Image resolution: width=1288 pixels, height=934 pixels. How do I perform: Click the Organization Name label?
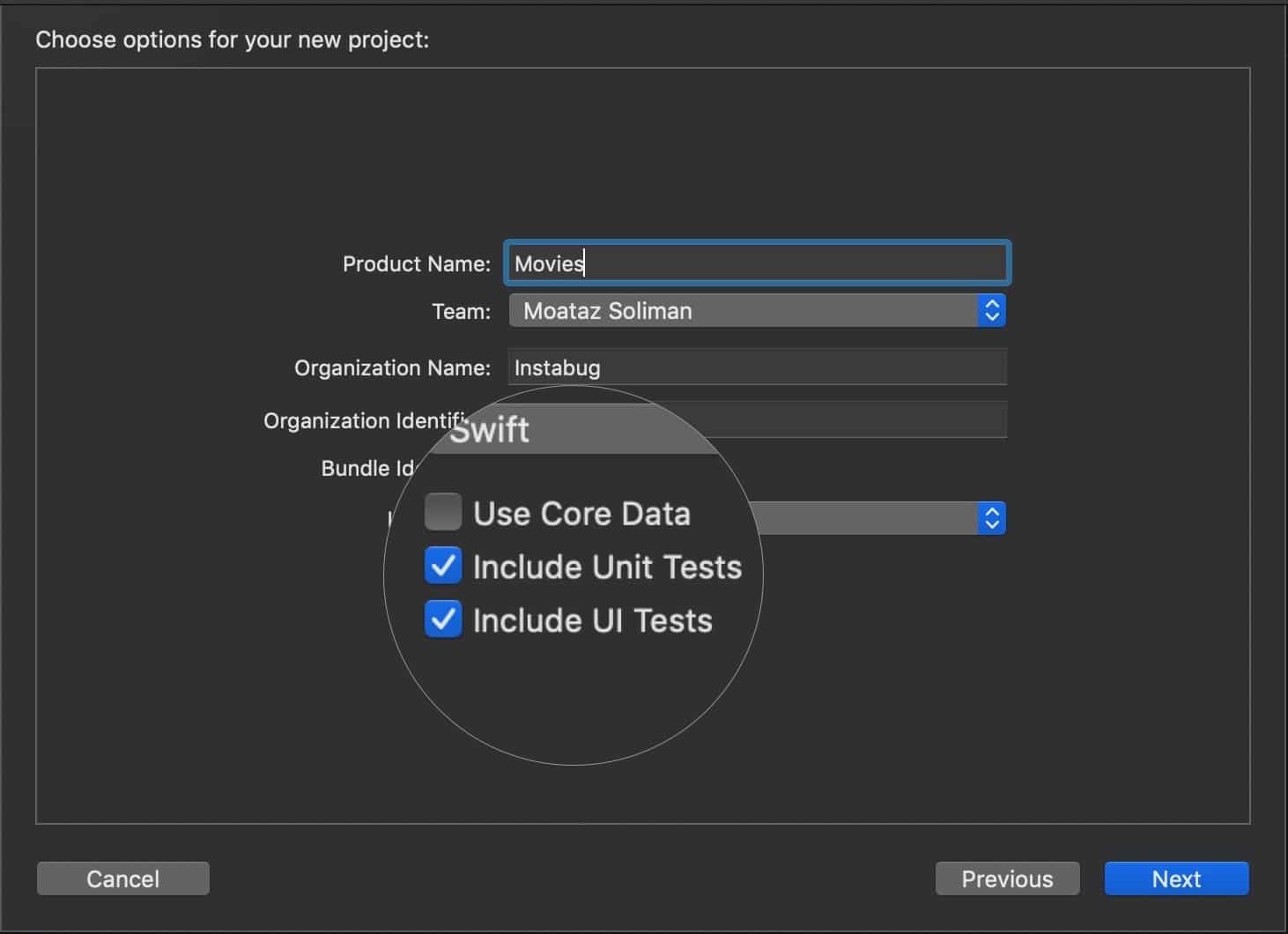click(x=392, y=367)
